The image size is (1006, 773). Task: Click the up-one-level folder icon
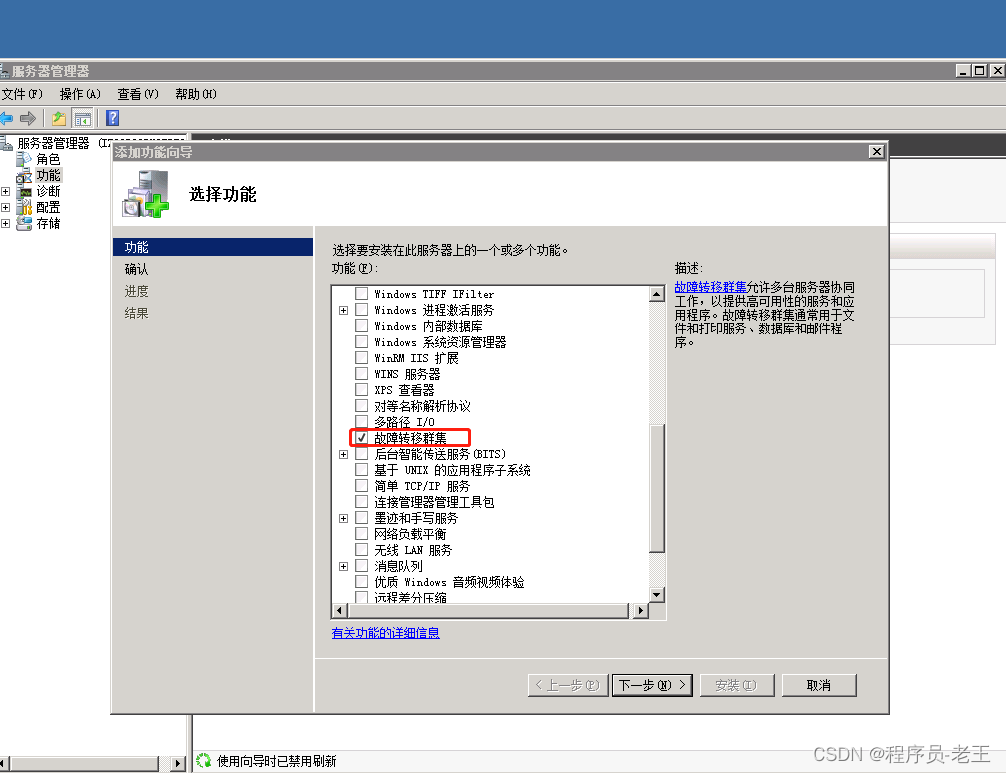[59, 118]
